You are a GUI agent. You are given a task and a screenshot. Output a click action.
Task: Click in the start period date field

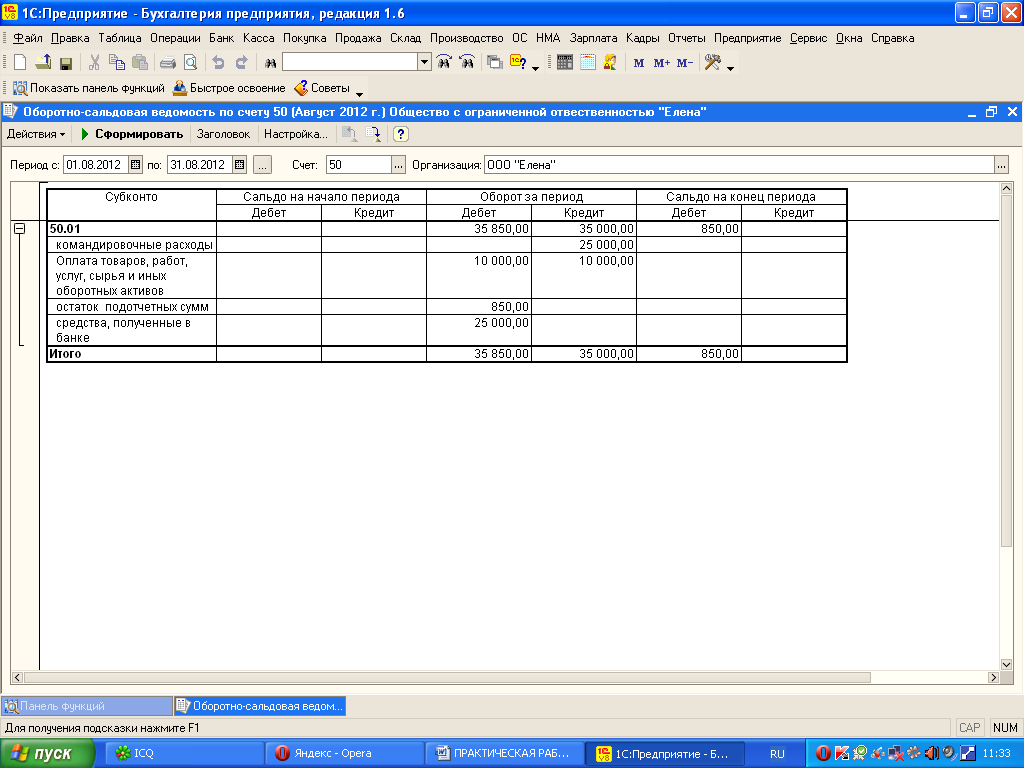coord(96,165)
